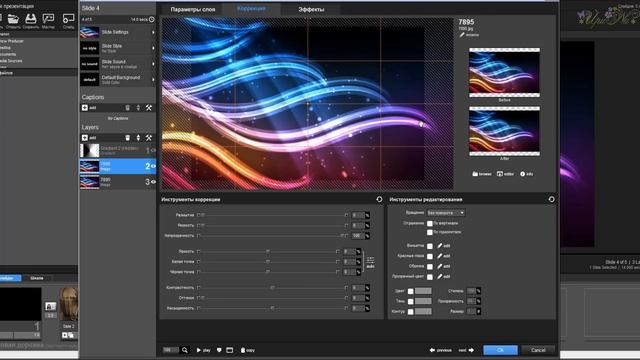Click the browse button under After preview
Screen dimensions: 640x360
pyautogui.click(x=482, y=174)
